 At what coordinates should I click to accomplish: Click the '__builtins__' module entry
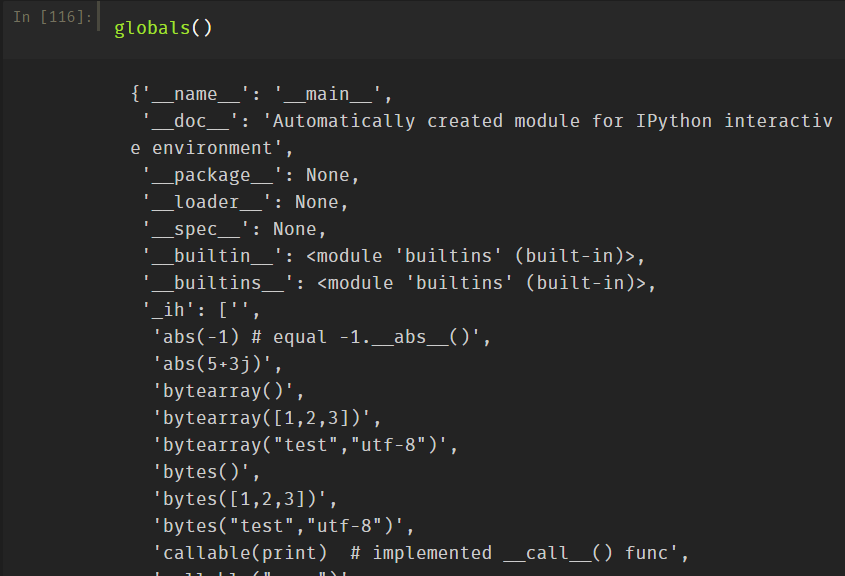pyautogui.click(x=399, y=283)
